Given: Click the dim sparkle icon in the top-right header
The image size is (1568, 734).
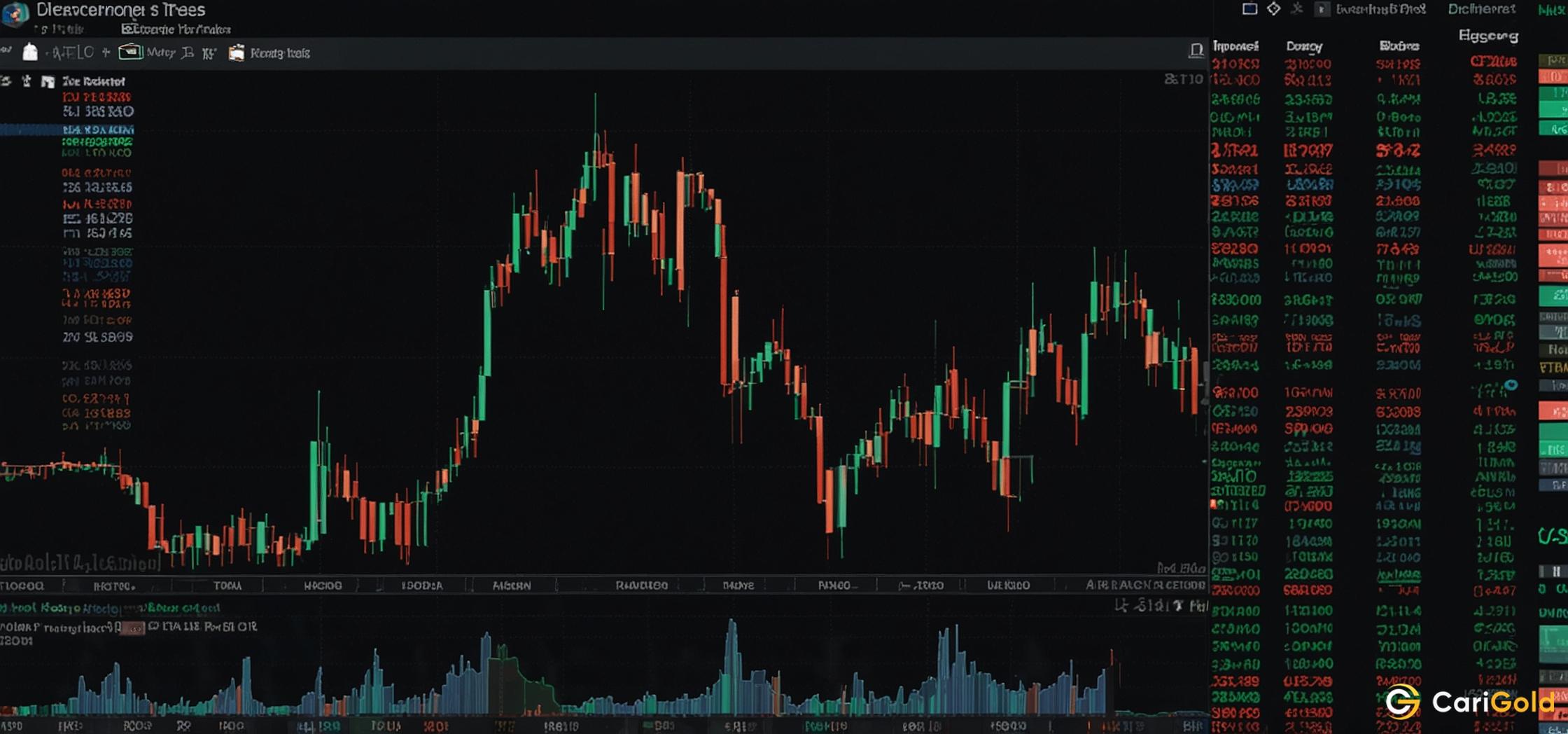Looking at the screenshot, I should click(1297, 8).
